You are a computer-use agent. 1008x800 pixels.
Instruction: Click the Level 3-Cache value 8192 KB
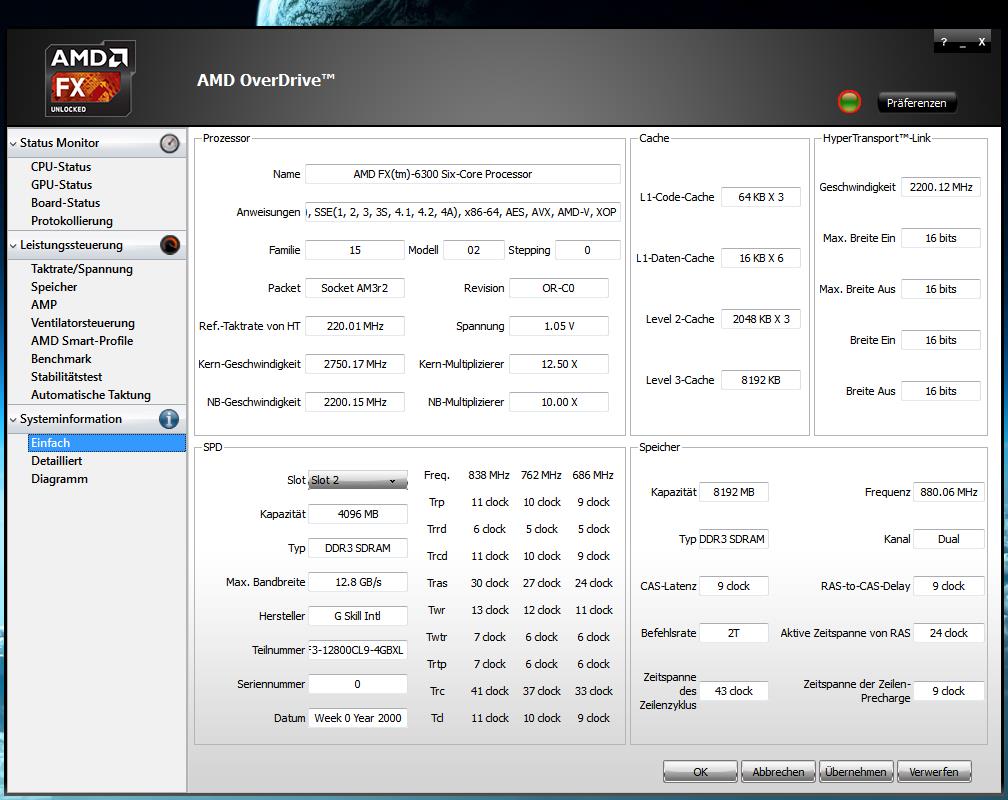pyautogui.click(x=761, y=380)
